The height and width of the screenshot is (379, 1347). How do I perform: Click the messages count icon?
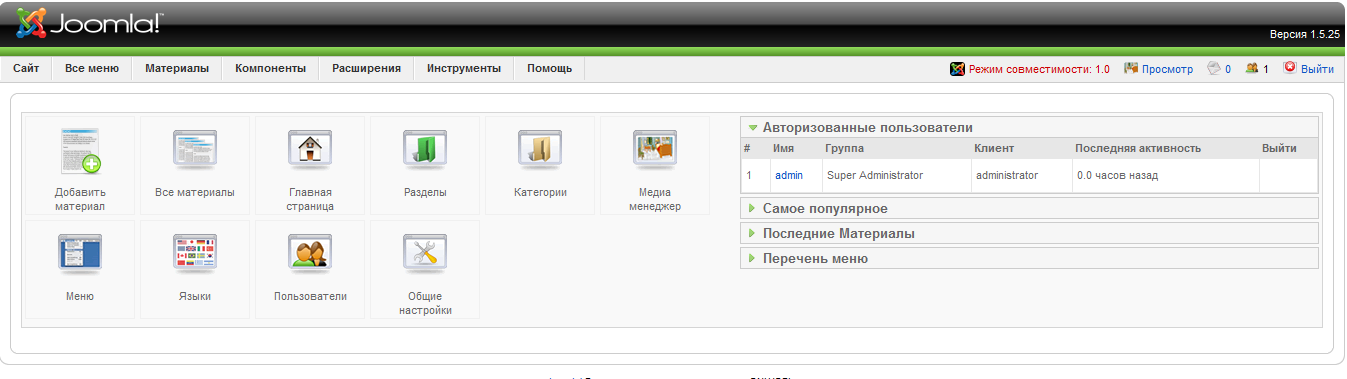click(1214, 69)
